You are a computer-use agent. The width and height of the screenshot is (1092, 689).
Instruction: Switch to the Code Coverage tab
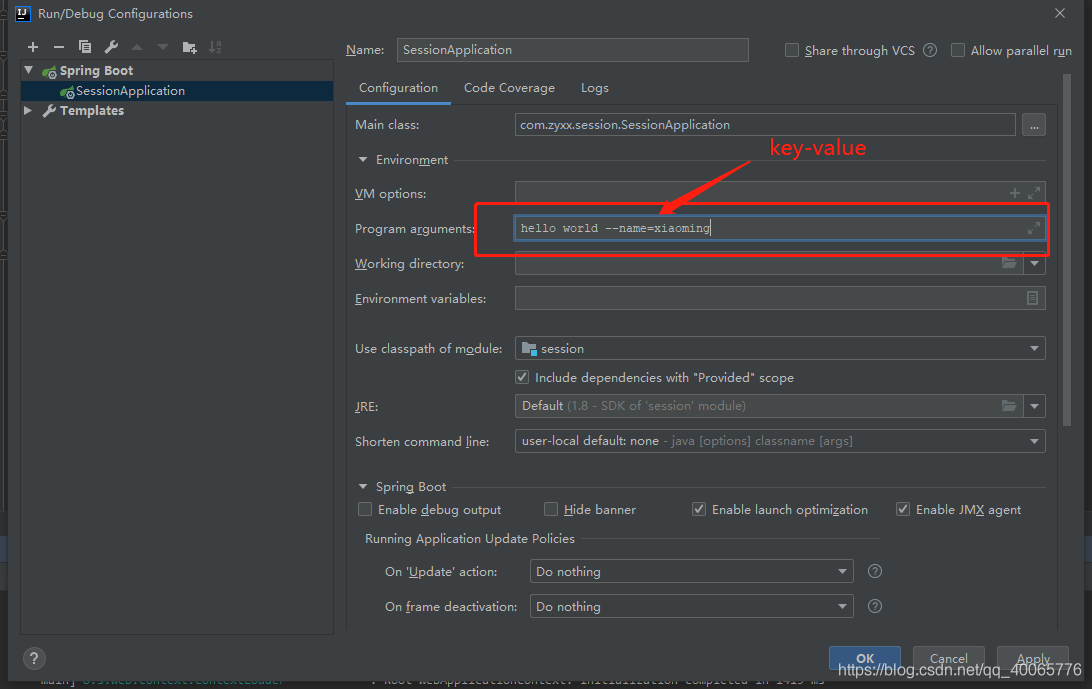[509, 88]
